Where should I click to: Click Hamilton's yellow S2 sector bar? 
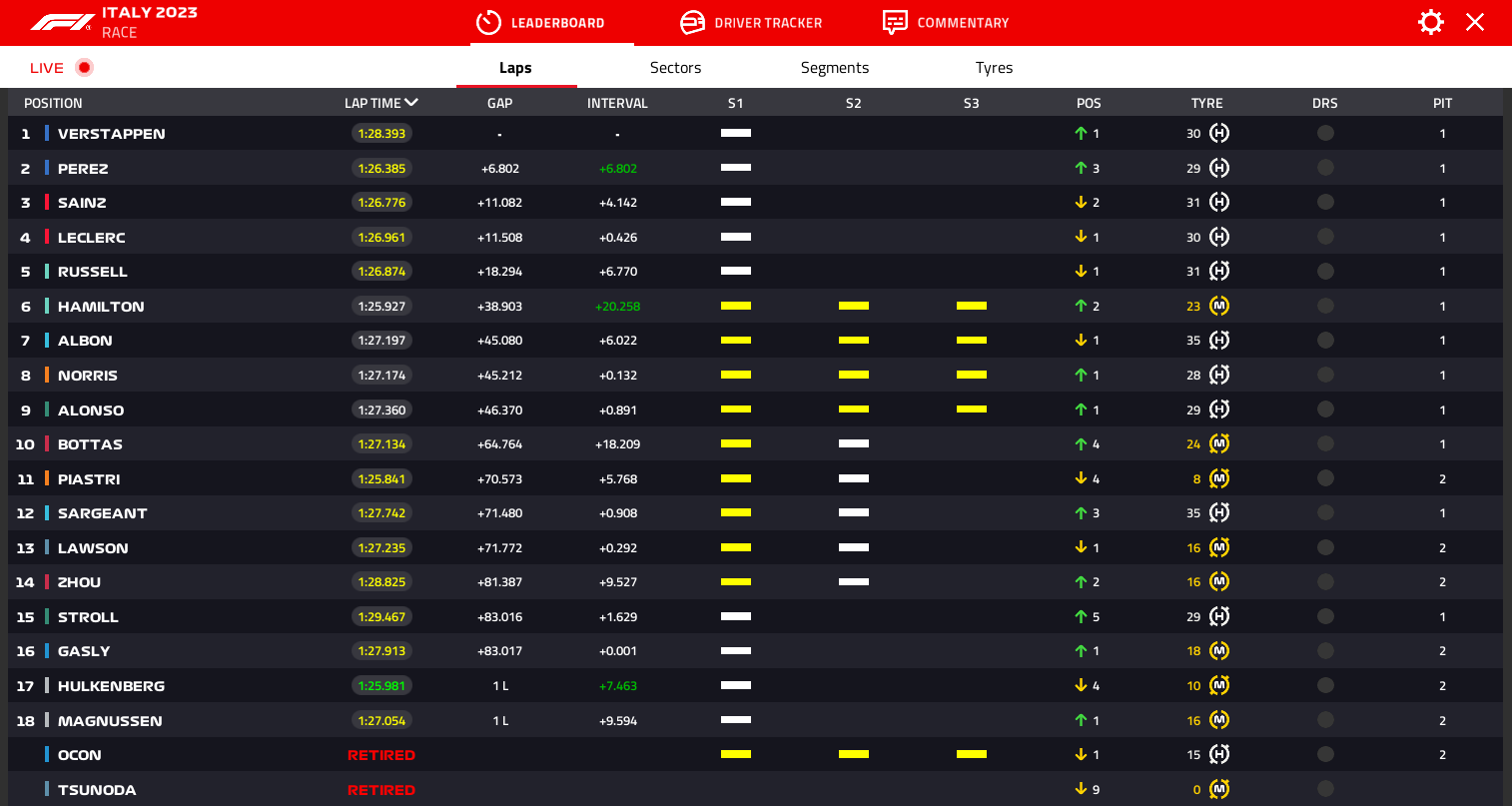[854, 306]
